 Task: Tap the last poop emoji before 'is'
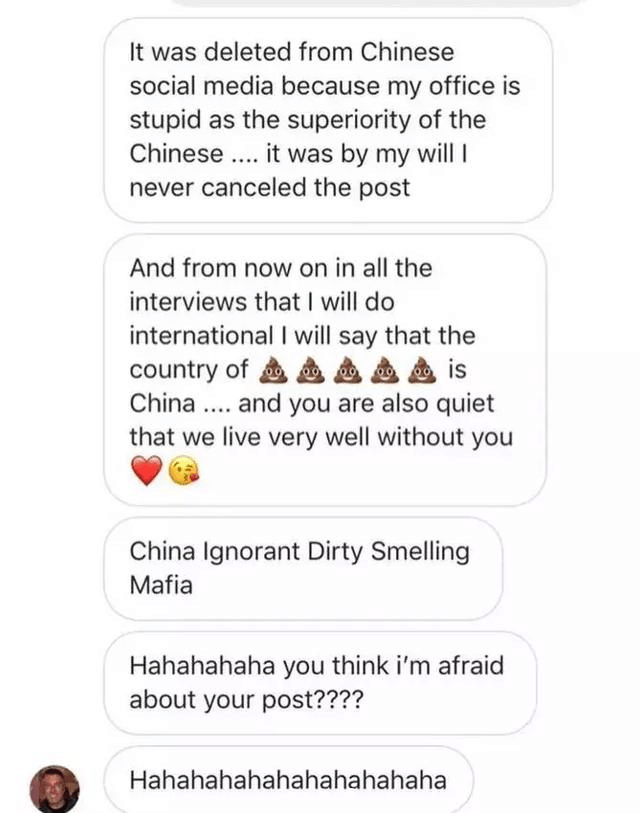(422, 370)
